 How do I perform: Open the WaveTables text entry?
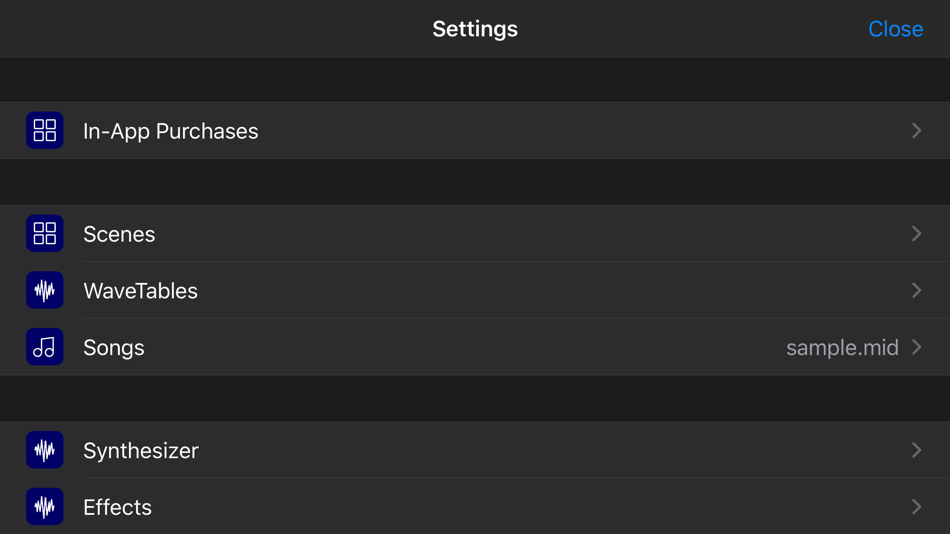(140, 291)
